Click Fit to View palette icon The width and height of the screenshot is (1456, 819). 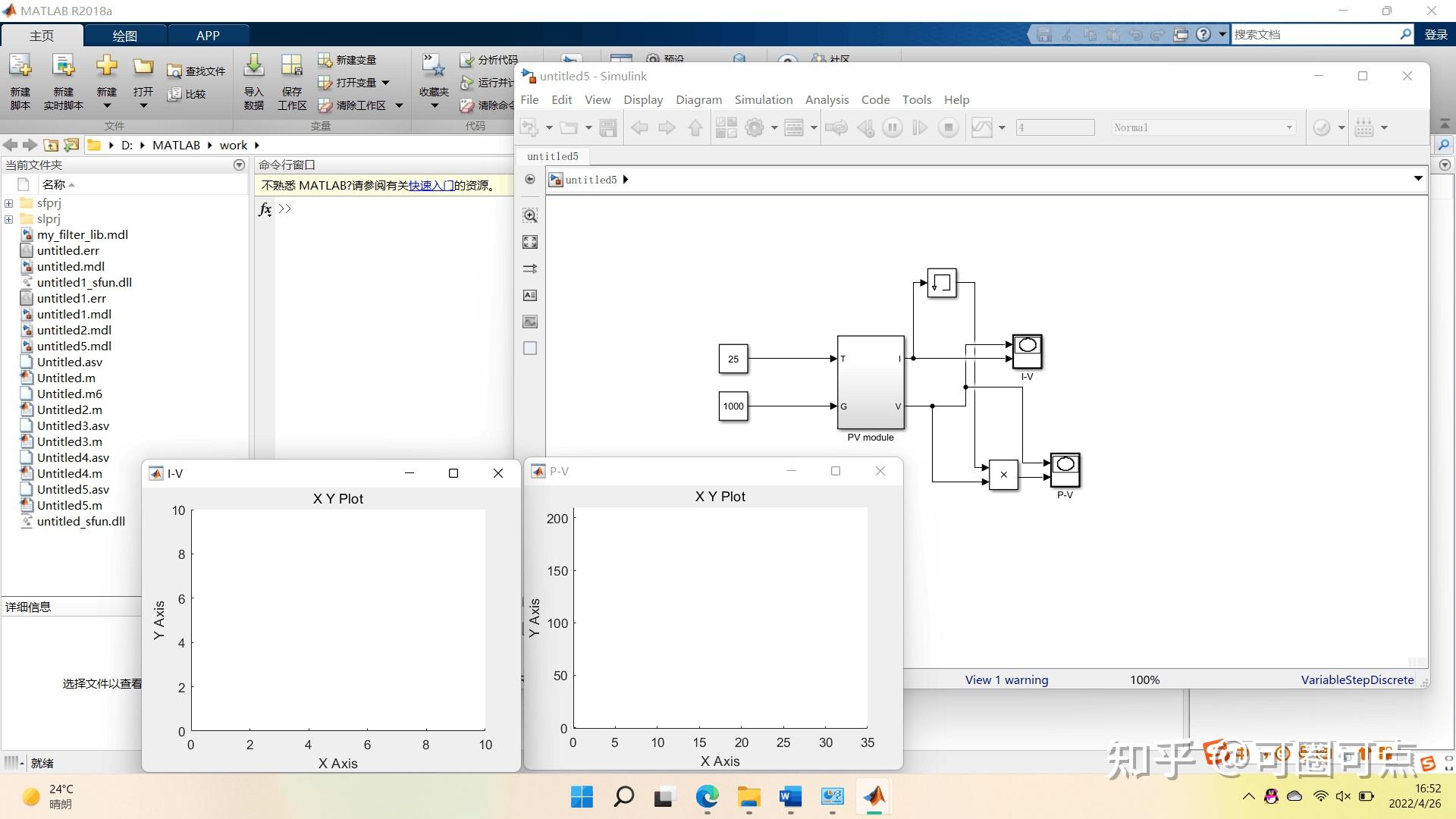pyautogui.click(x=530, y=242)
